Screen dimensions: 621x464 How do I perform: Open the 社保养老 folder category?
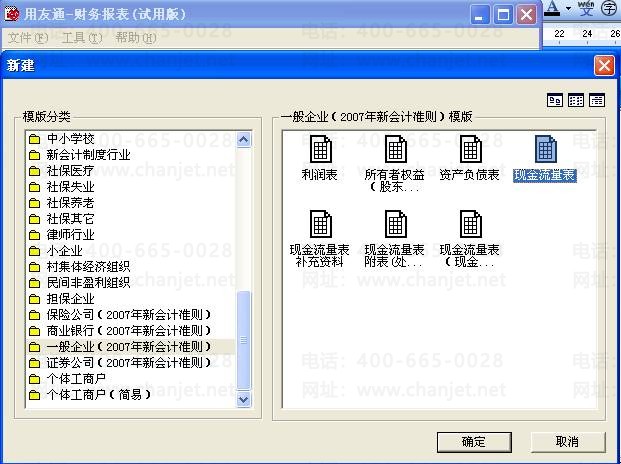(62, 203)
